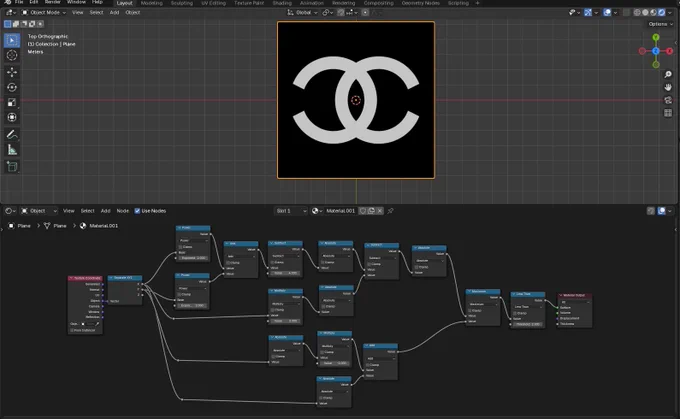This screenshot has height=419, width=680.
Task: Select the 3D Cursor tool
Action: tap(12, 56)
